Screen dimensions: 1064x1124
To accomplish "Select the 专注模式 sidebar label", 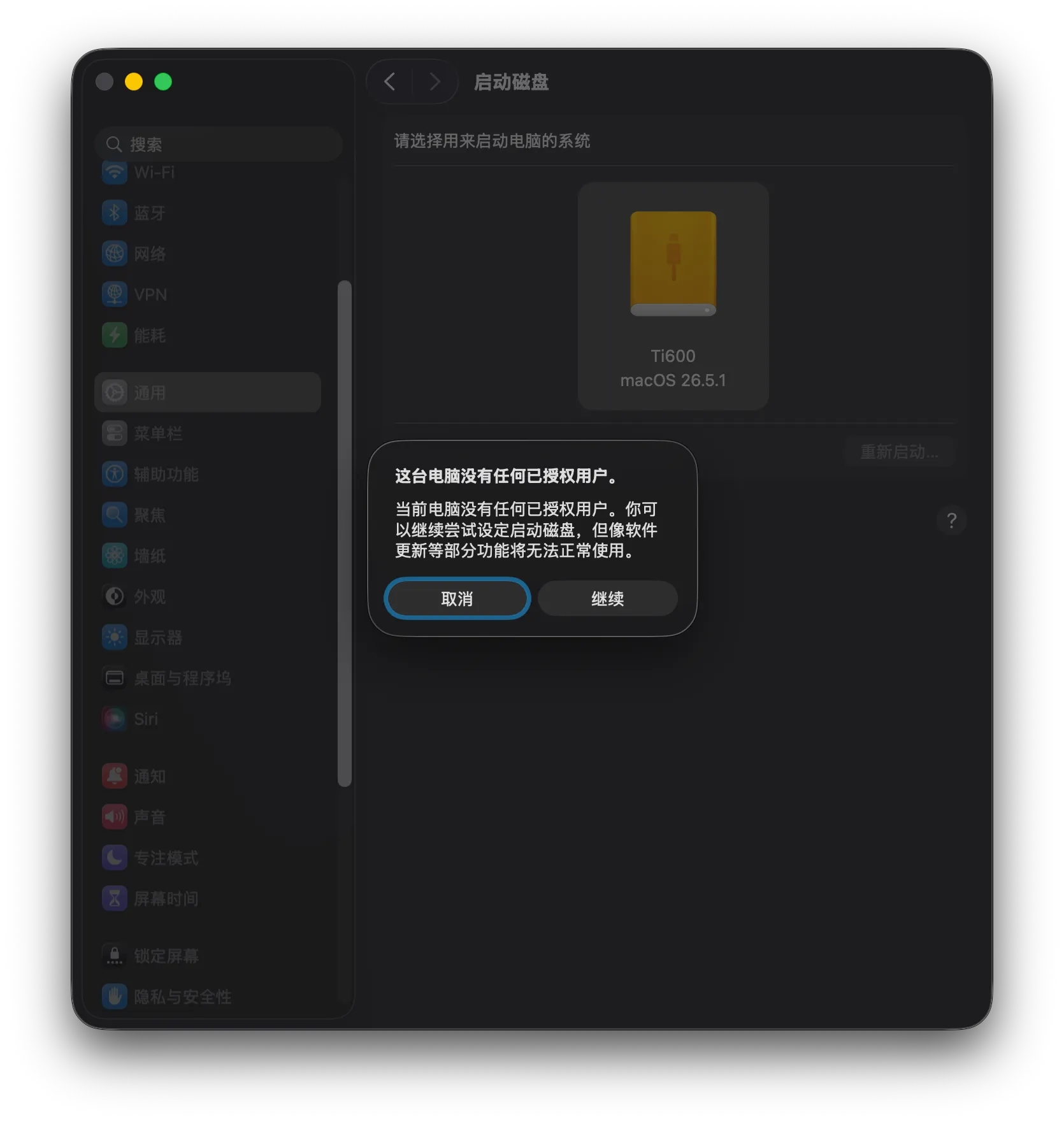I will tap(166, 858).
